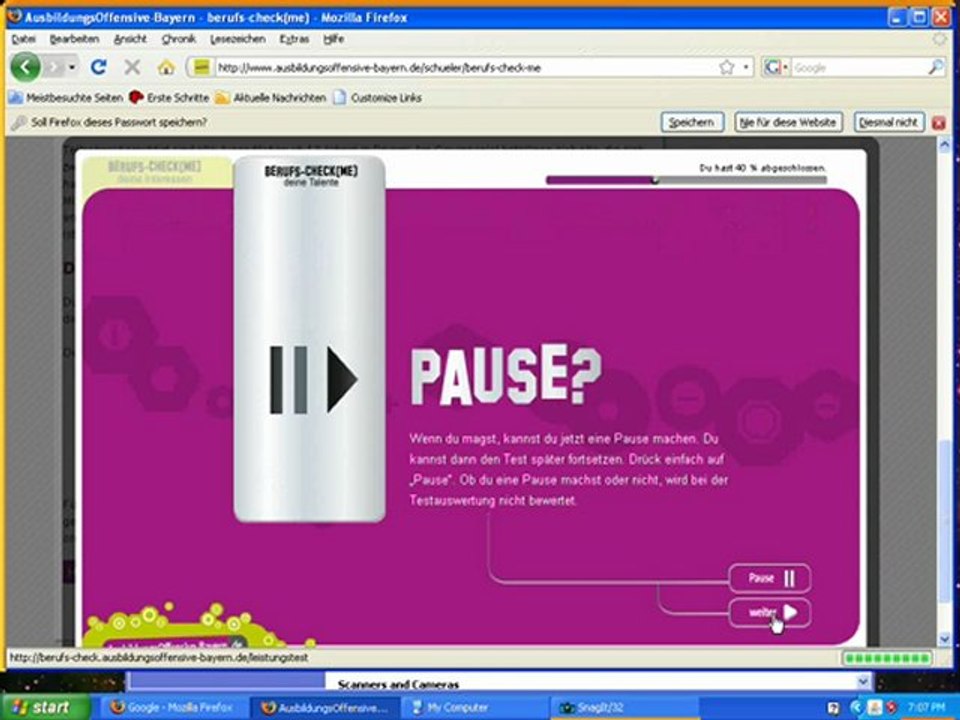Open the Datei menu
960x720 pixels.
(23, 39)
